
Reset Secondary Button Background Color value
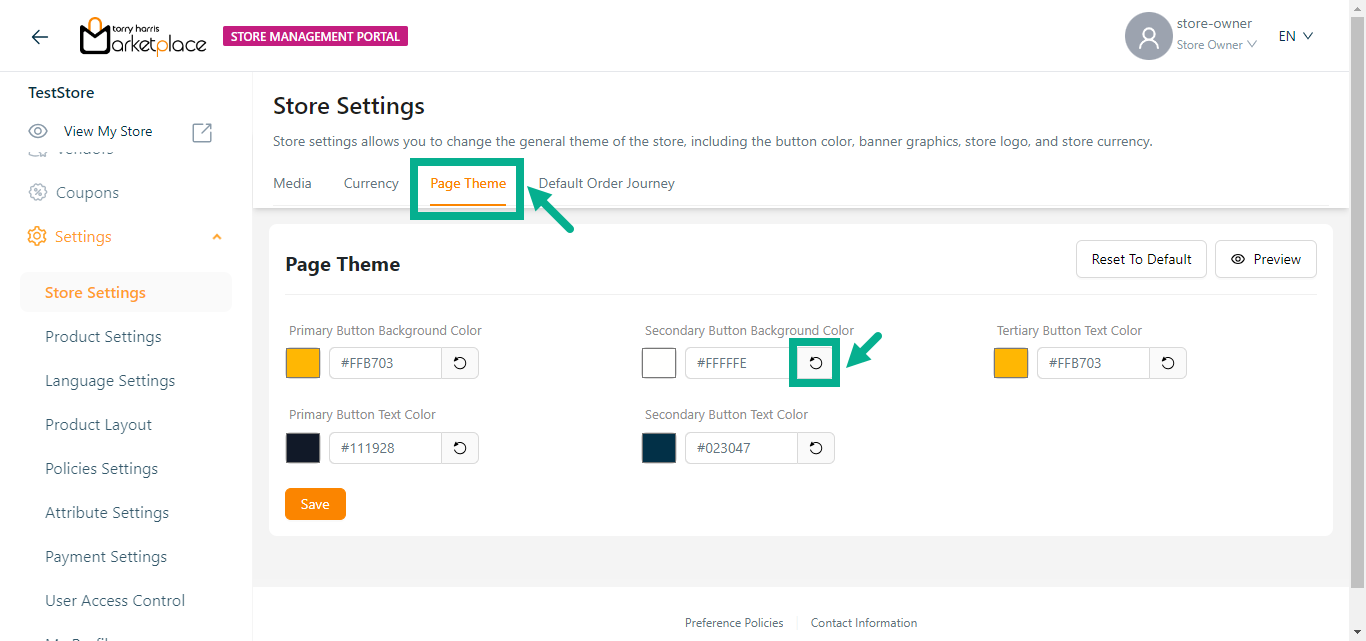(816, 363)
